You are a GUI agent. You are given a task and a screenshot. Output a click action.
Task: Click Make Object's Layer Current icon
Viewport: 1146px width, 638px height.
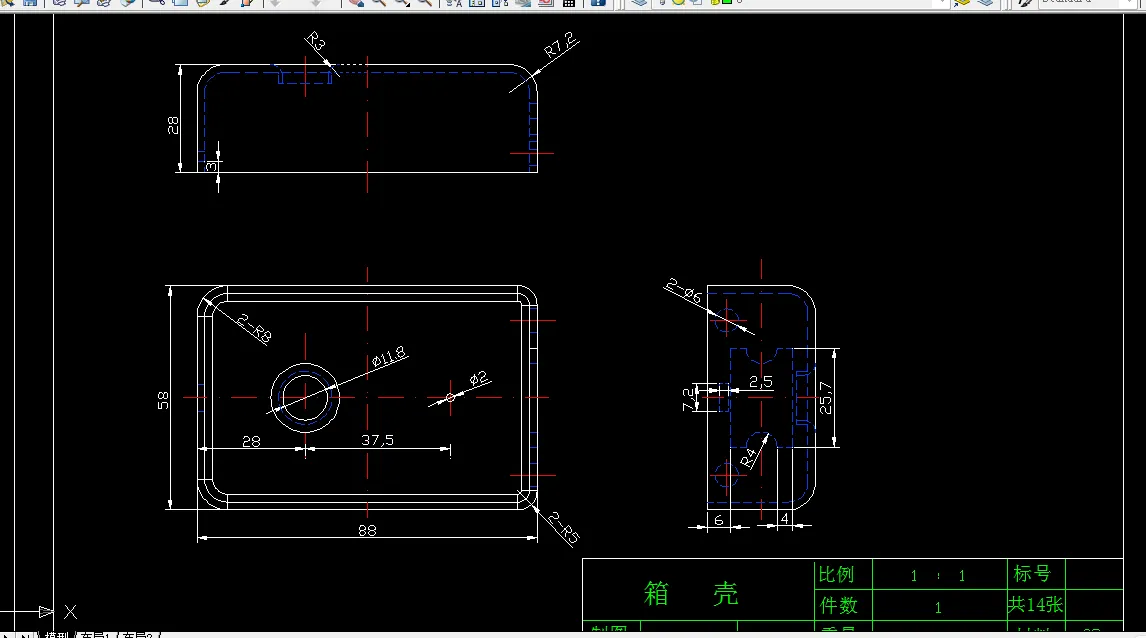tap(963, 3)
